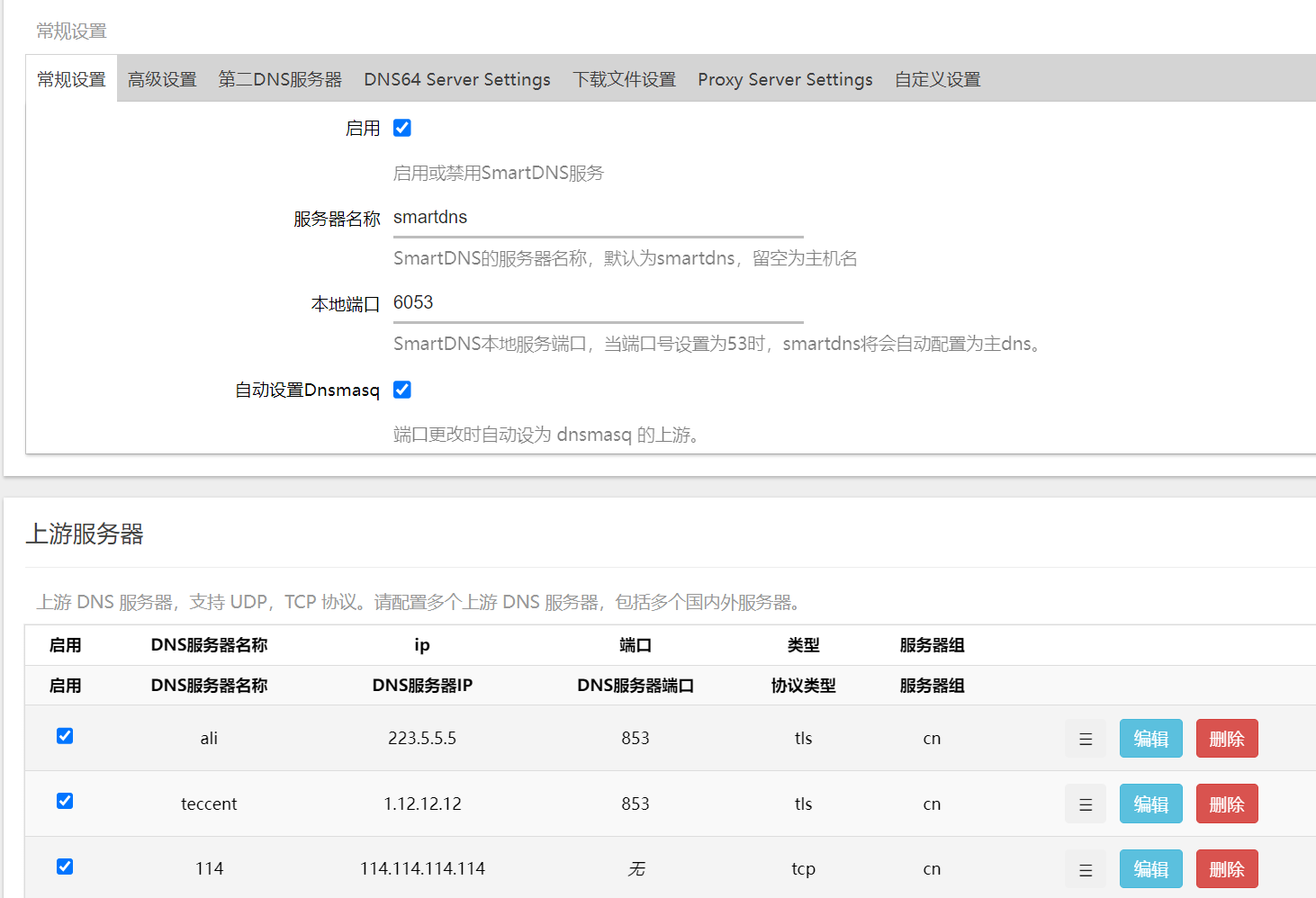Select the DNS64 Server Settings tab
Image resolution: width=1316 pixels, height=898 pixels.
coord(457,79)
